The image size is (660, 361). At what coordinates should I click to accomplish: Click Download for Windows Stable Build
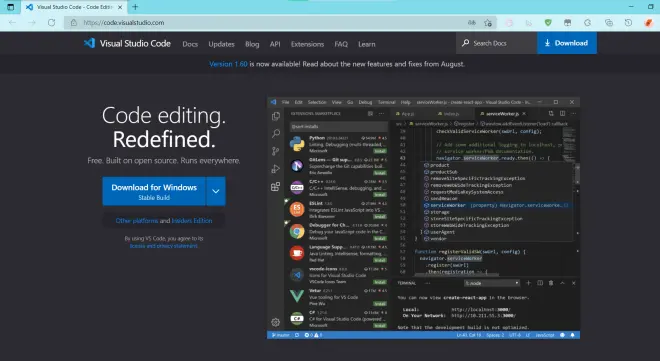[154, 191]
